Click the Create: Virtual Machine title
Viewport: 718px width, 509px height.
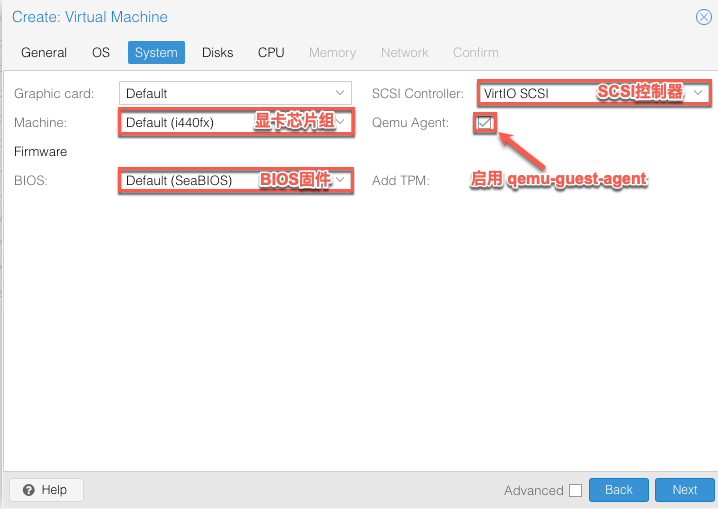[x=90, y=17]
